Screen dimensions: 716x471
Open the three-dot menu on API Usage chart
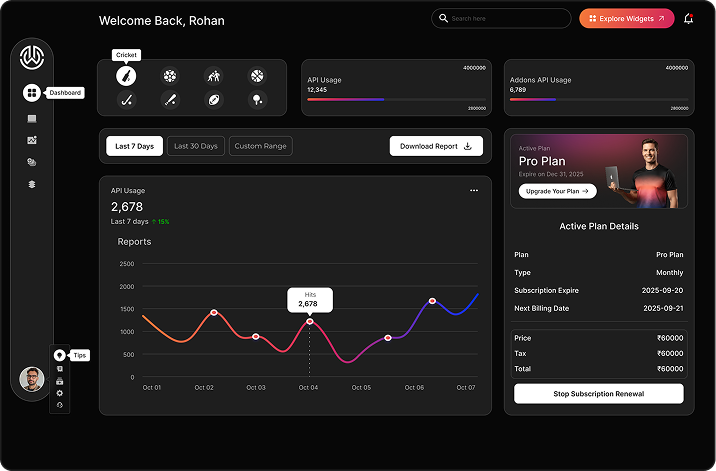pos(474,191)
